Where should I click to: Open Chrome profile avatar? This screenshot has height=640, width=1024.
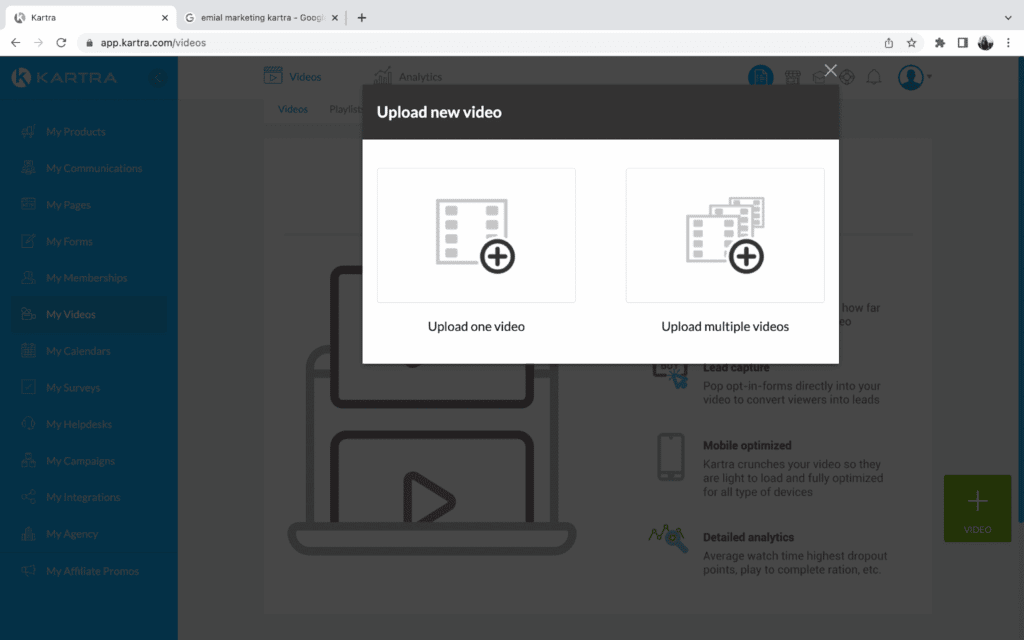coord(985,42)
